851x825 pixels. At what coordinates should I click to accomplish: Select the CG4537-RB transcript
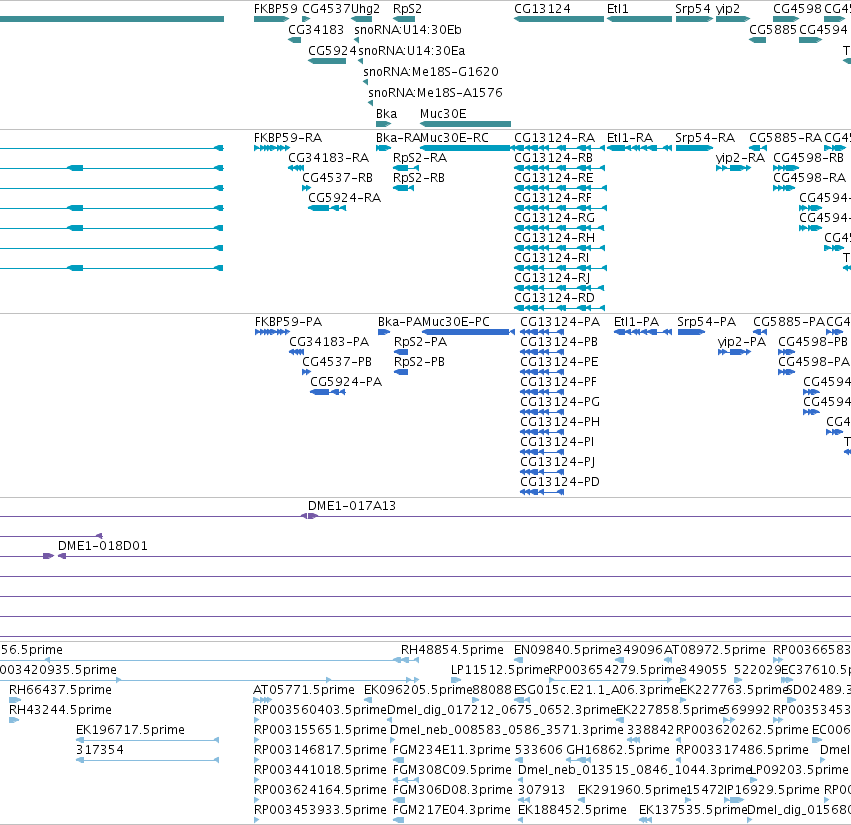click(338, 178)
